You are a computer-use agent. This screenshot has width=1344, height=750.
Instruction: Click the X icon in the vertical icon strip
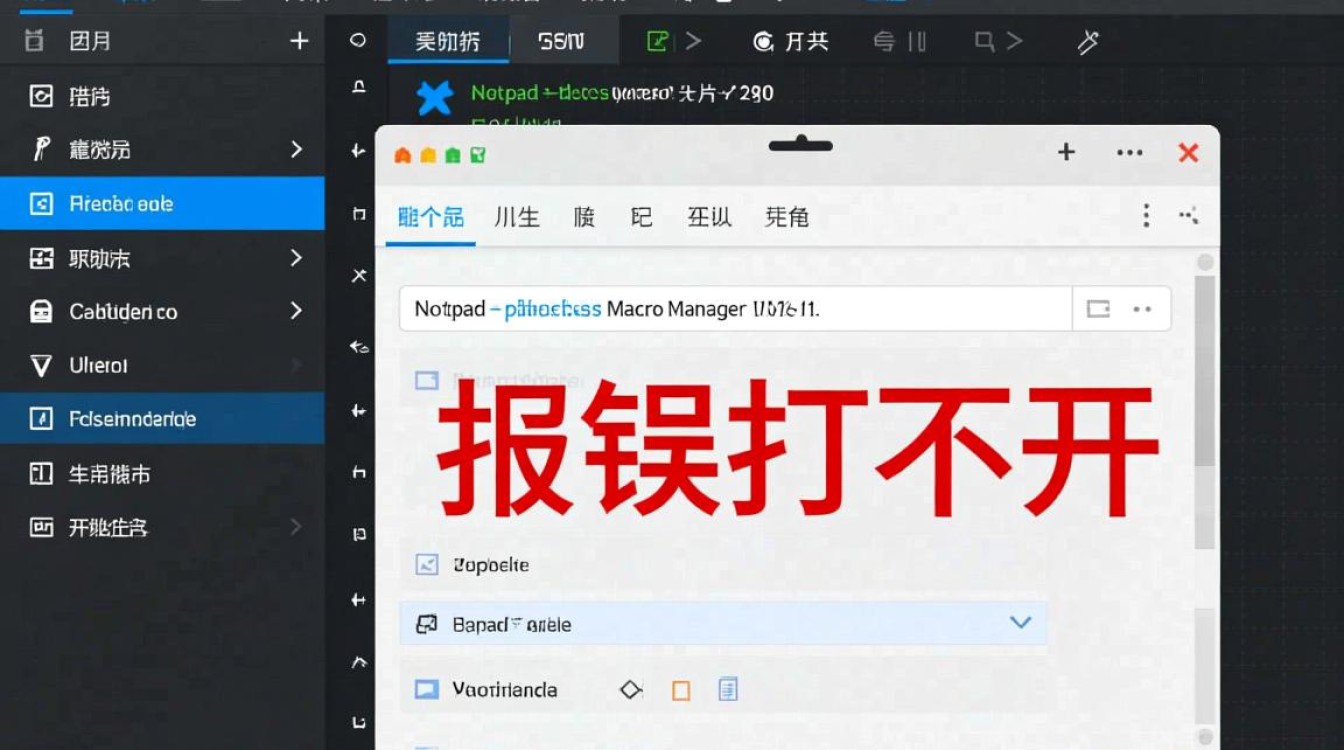point(359,276)
